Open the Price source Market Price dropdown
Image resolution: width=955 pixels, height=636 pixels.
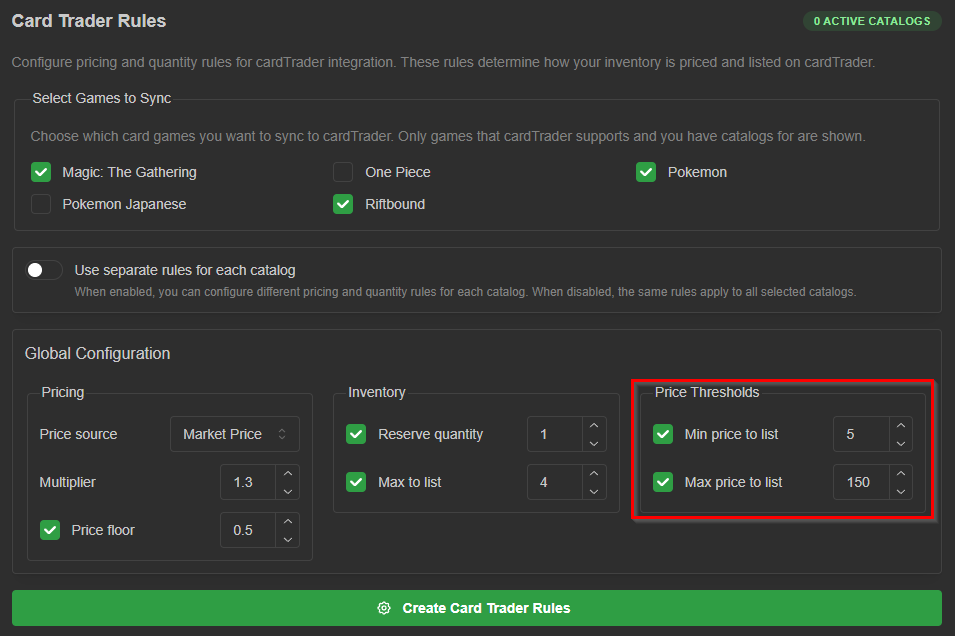(234, 434)
